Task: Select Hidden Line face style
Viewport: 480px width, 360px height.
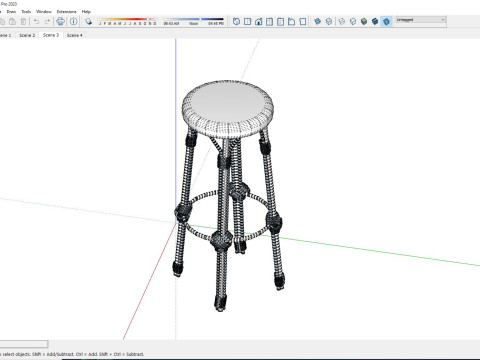Action: click(353, 22)
